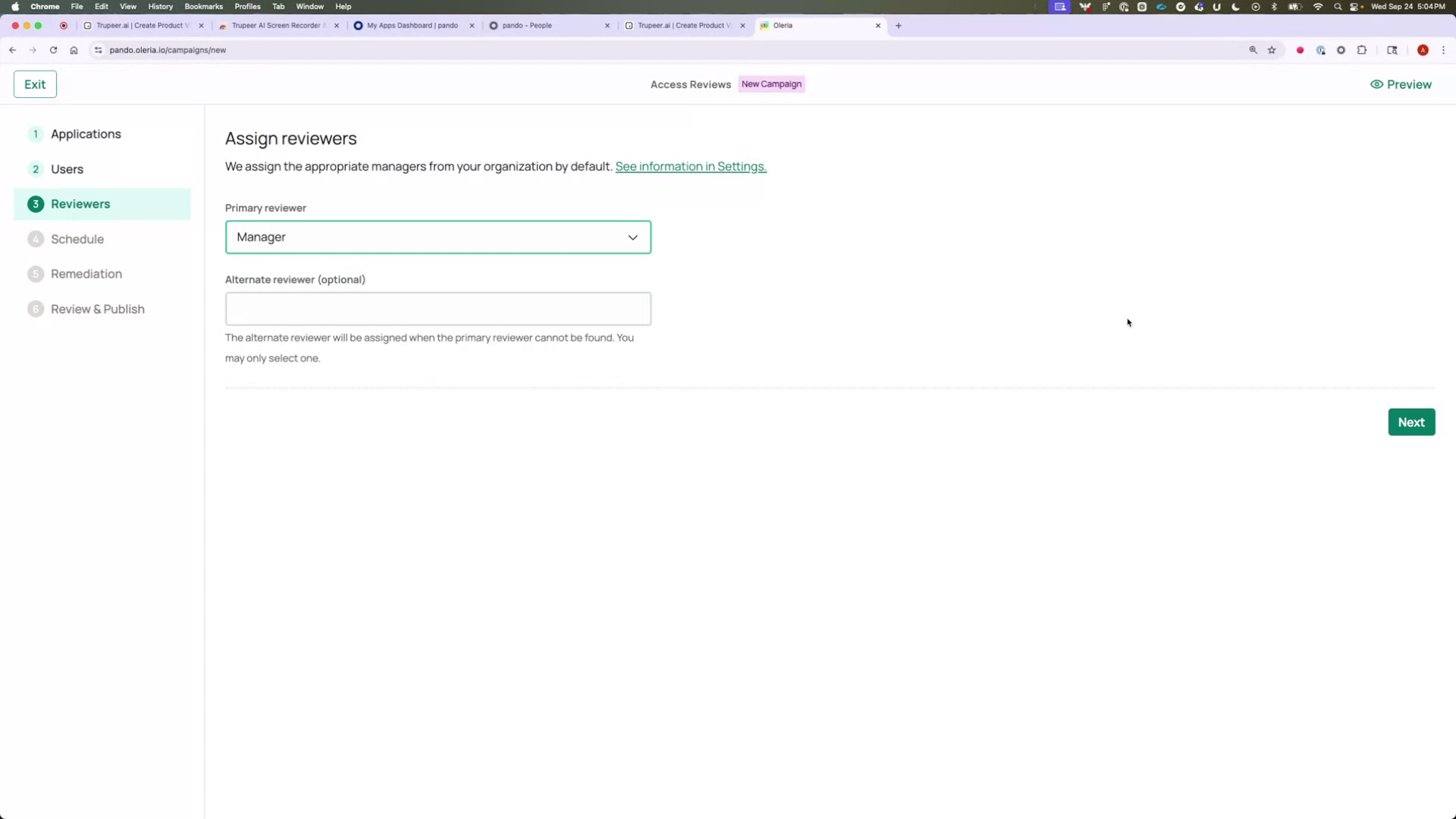Open the Bookmarks menu
Image resolution: width=1456 pixels, height=819 pixels.
(x=203, y=6)
